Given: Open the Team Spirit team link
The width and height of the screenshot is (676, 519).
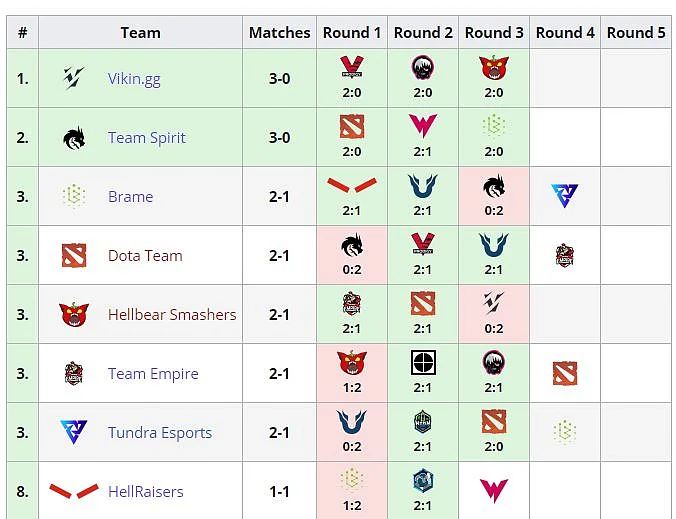Looking at the screenshot, I should pos(147,138).
